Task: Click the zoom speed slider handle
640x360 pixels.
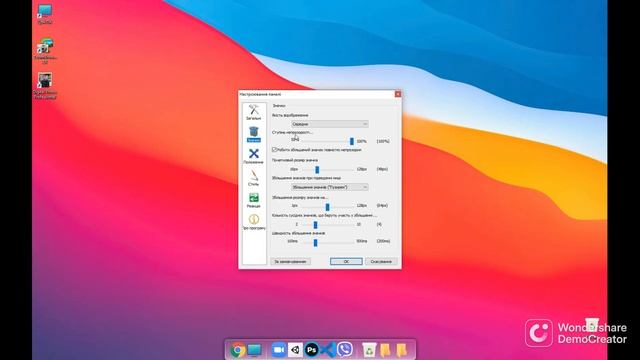Action: pos(315,242)
